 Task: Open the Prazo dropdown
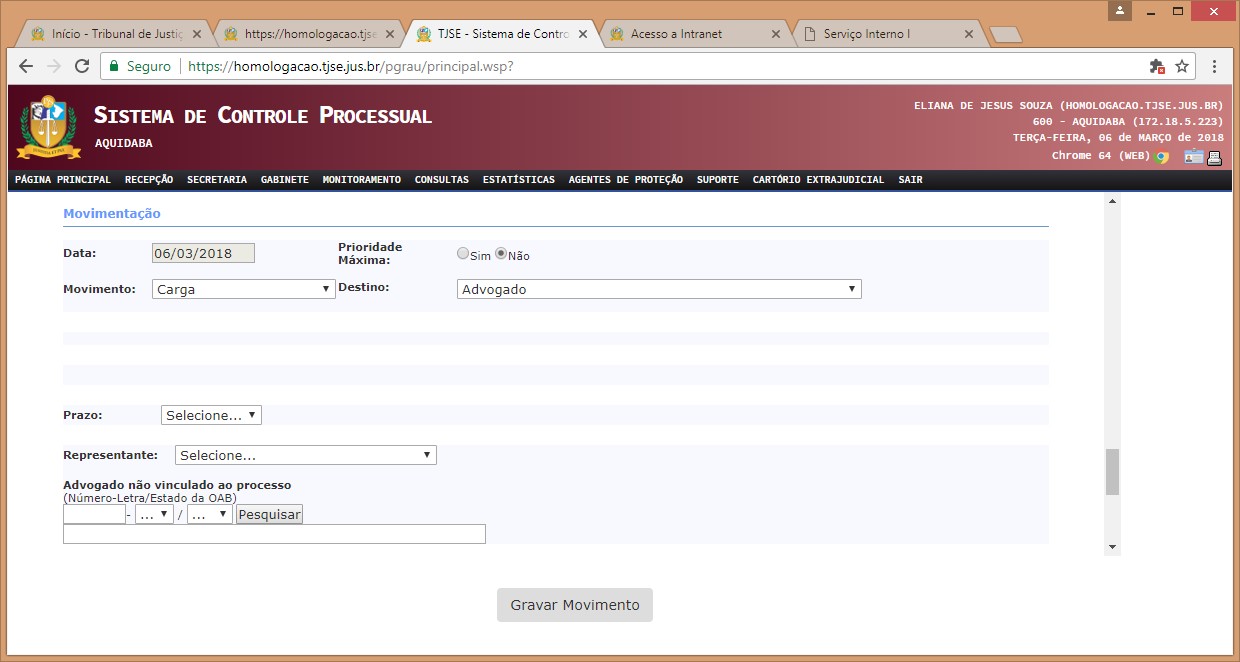click(x=211, y=415)
